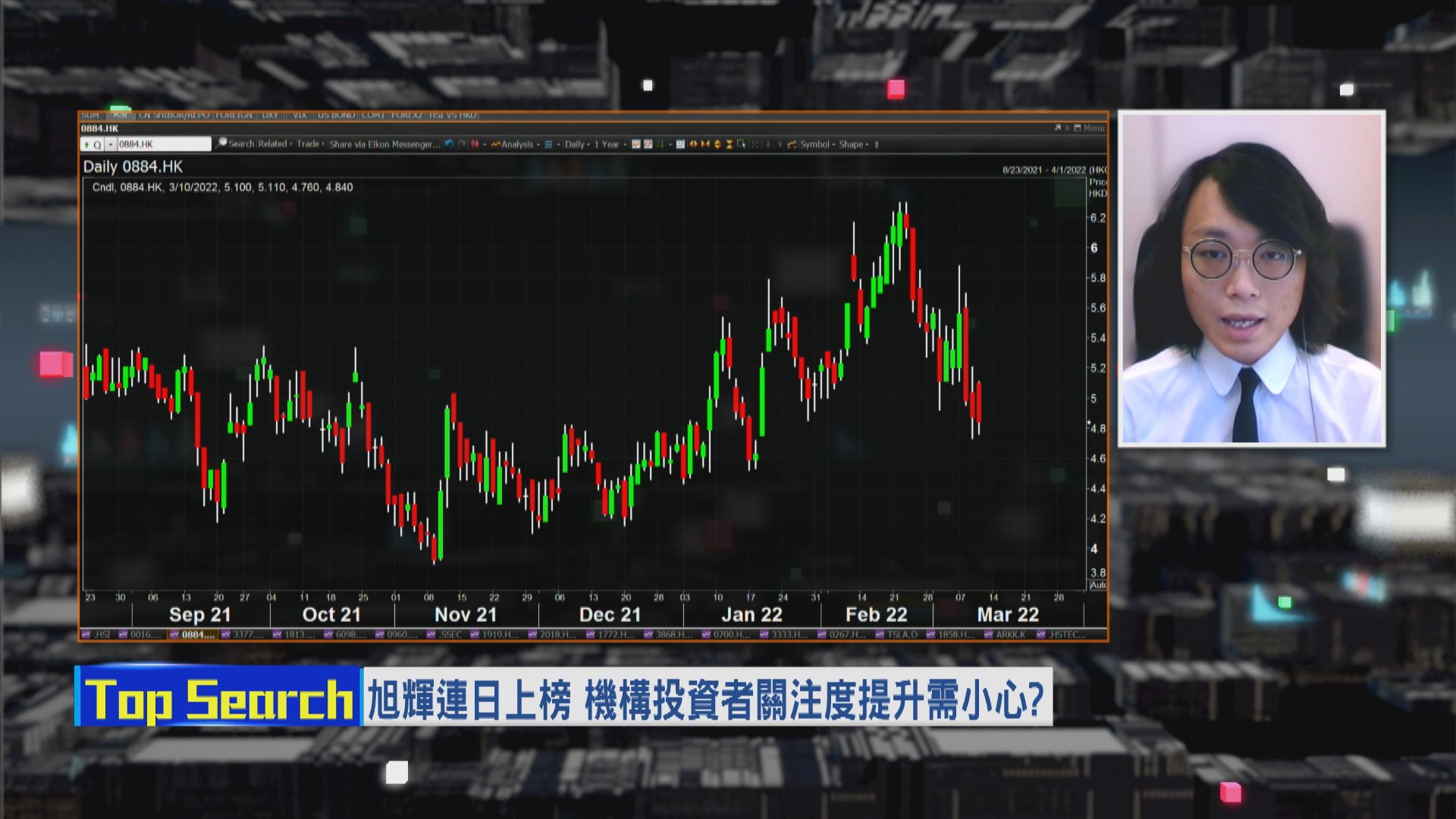
Task: Select the zoom selection tool icon
Action: click(x=742, y=144)
